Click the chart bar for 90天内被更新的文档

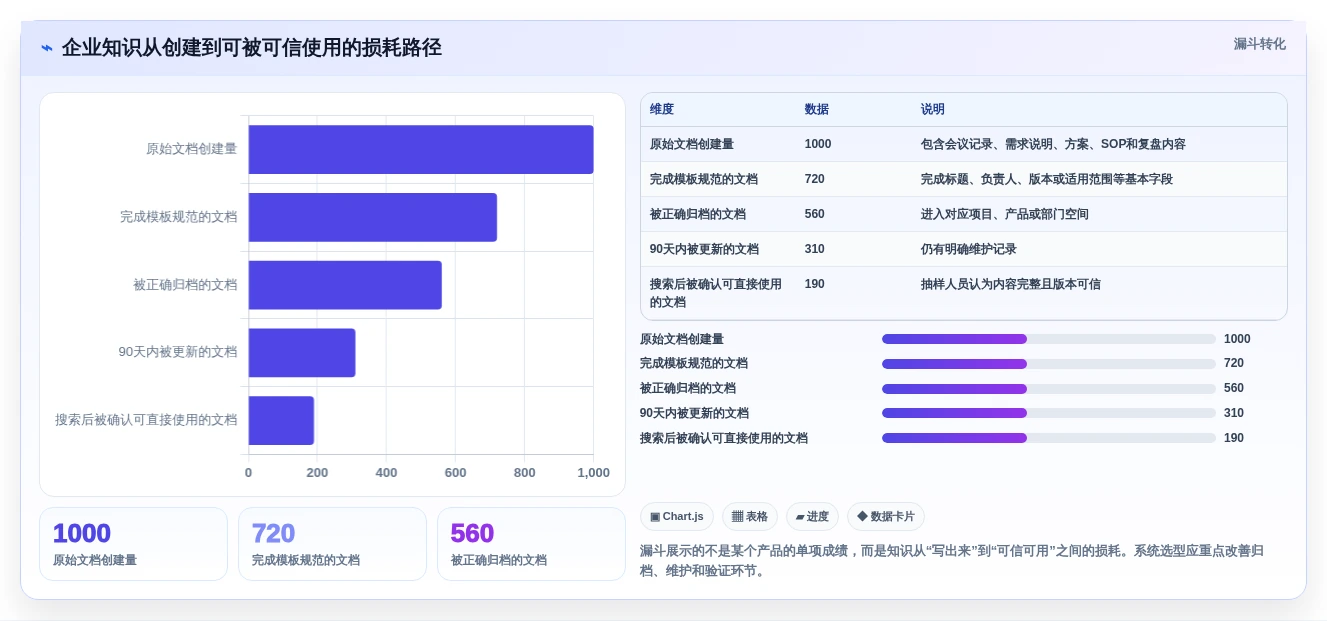302,352
